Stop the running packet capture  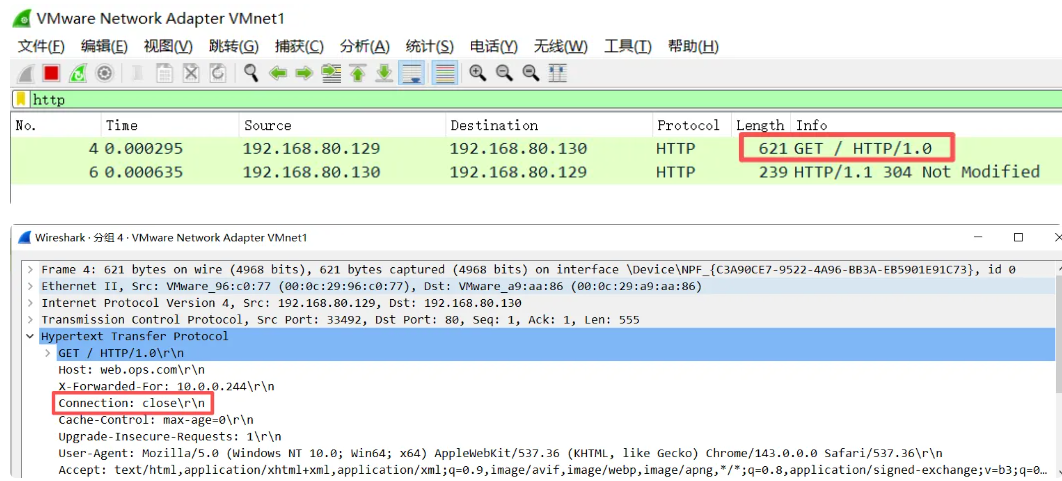[51, 73]
